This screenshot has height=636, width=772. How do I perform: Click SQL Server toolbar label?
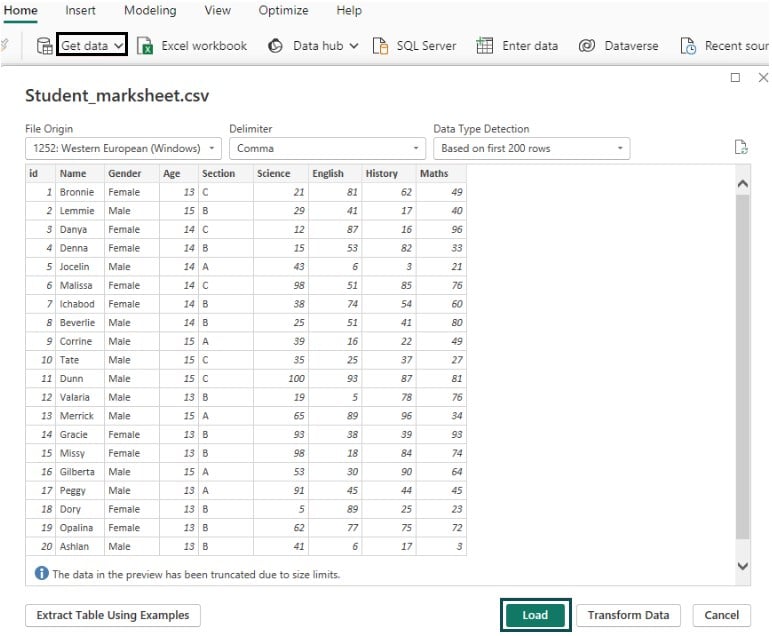click(426, 46)
